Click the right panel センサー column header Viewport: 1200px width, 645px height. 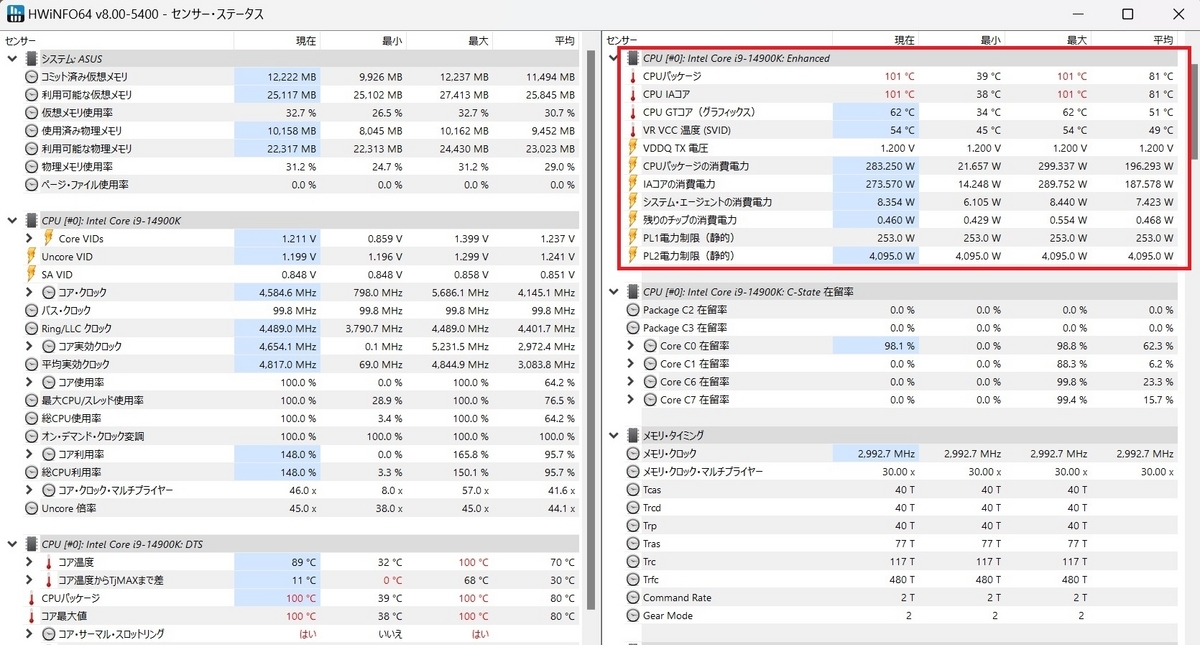click(x=717, y=40)
